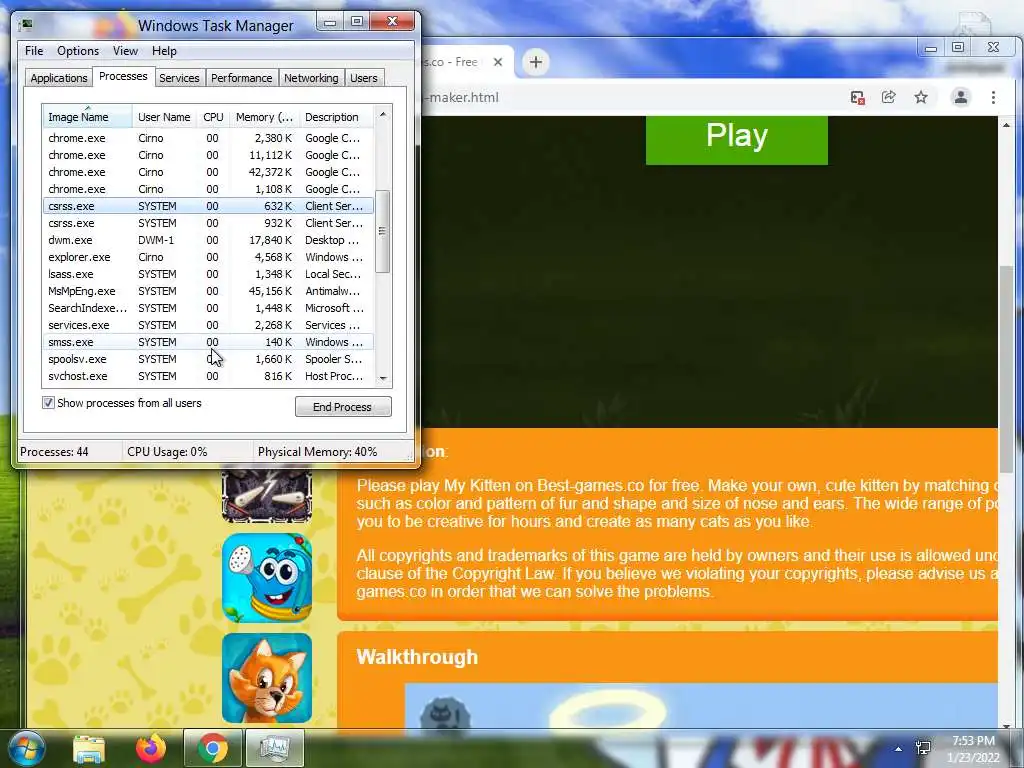Open the Options menu

78,51
